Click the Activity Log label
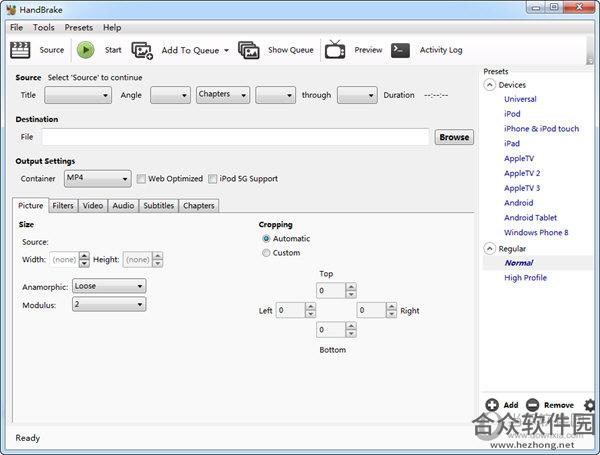 (441, 50)
